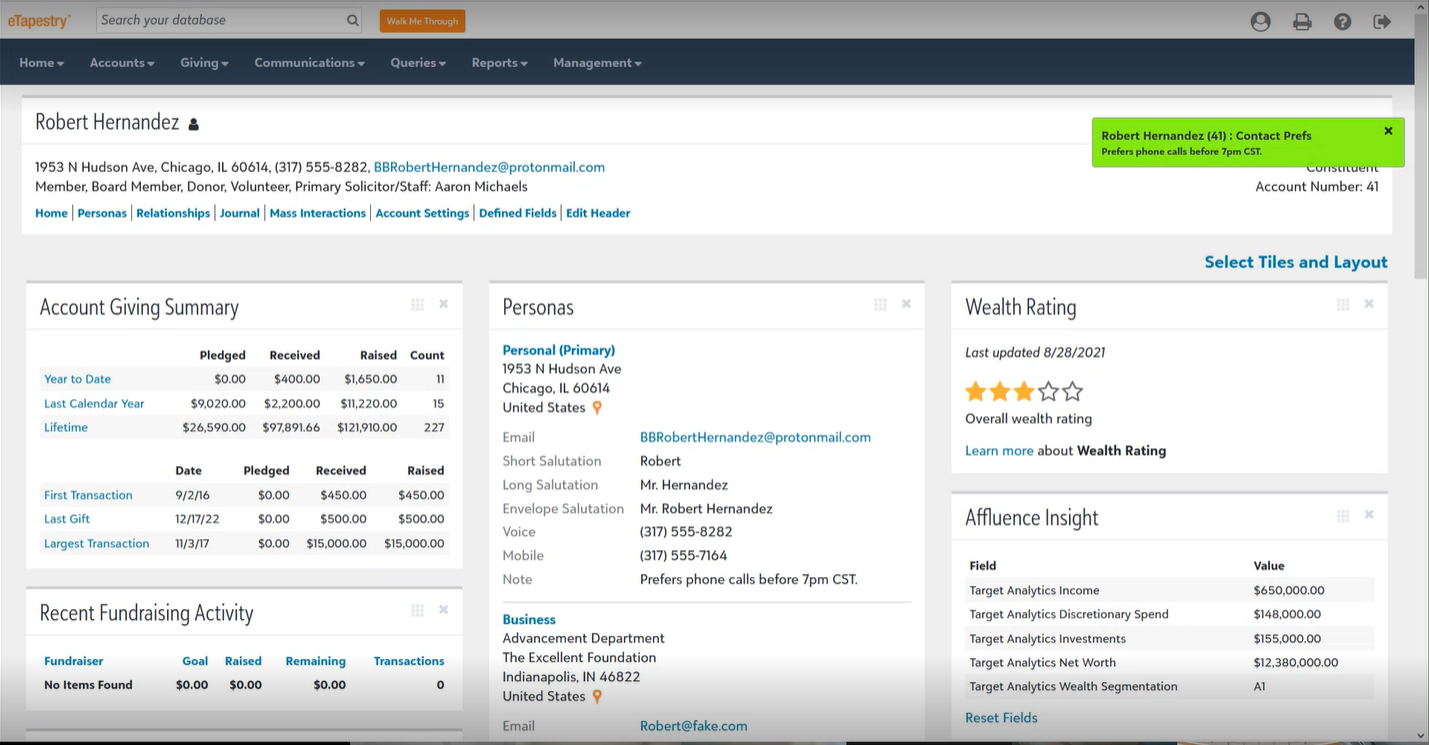The image size is (1429, 745).
Task: Click the Search your database field
Action: click(x=220, y=20)
